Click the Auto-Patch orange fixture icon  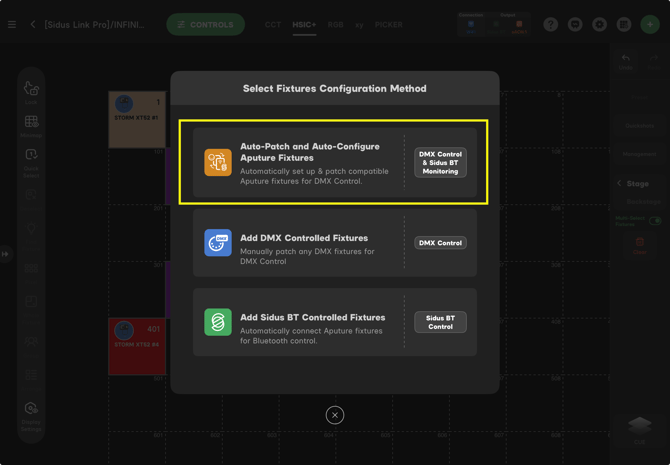coord(217,162)
